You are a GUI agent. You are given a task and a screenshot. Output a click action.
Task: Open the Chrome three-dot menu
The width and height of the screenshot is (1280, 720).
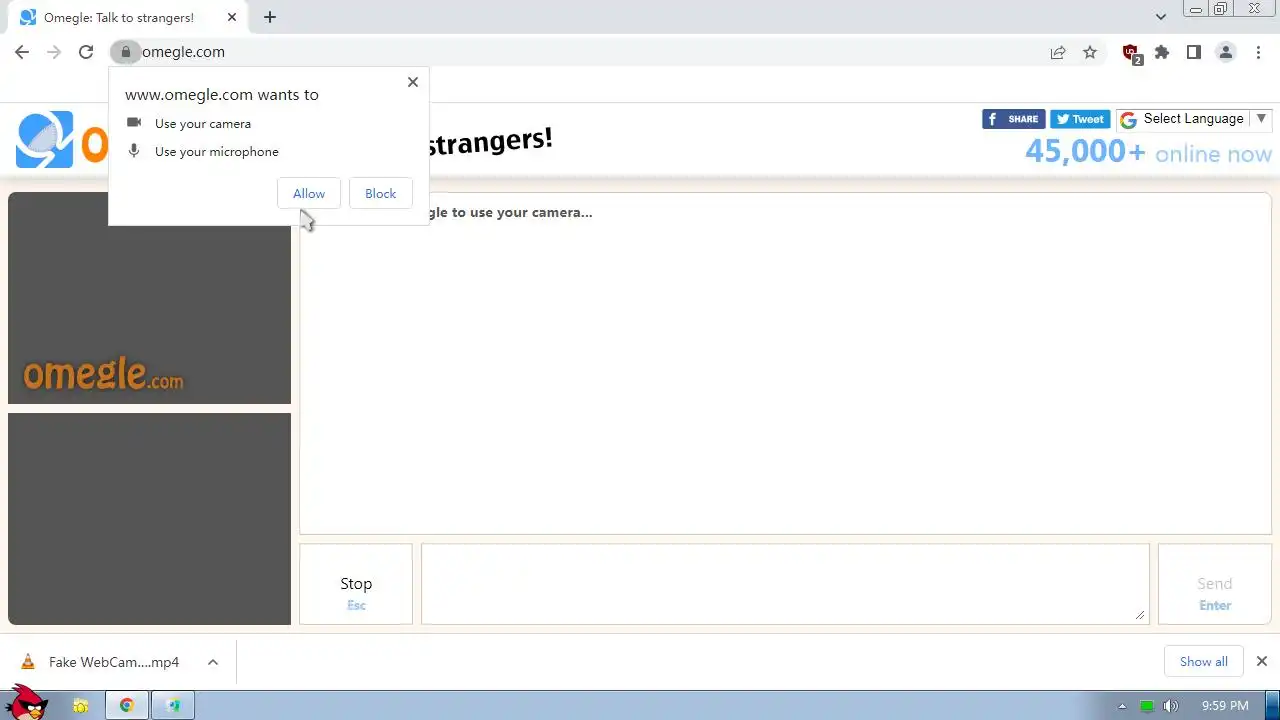click(1258, 52)
